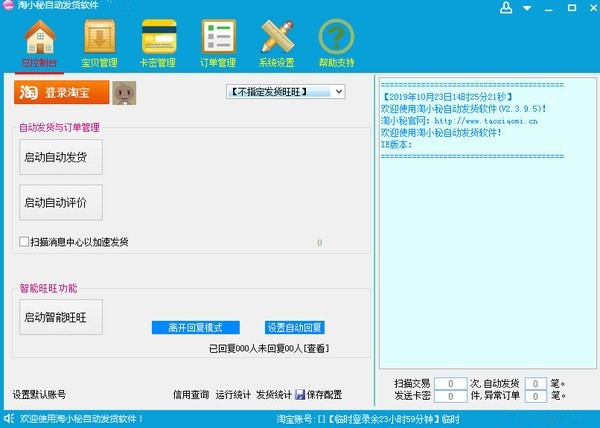The image size is (600, 428).
Task: Click the app logo icon in title bar
Action: 8,5
